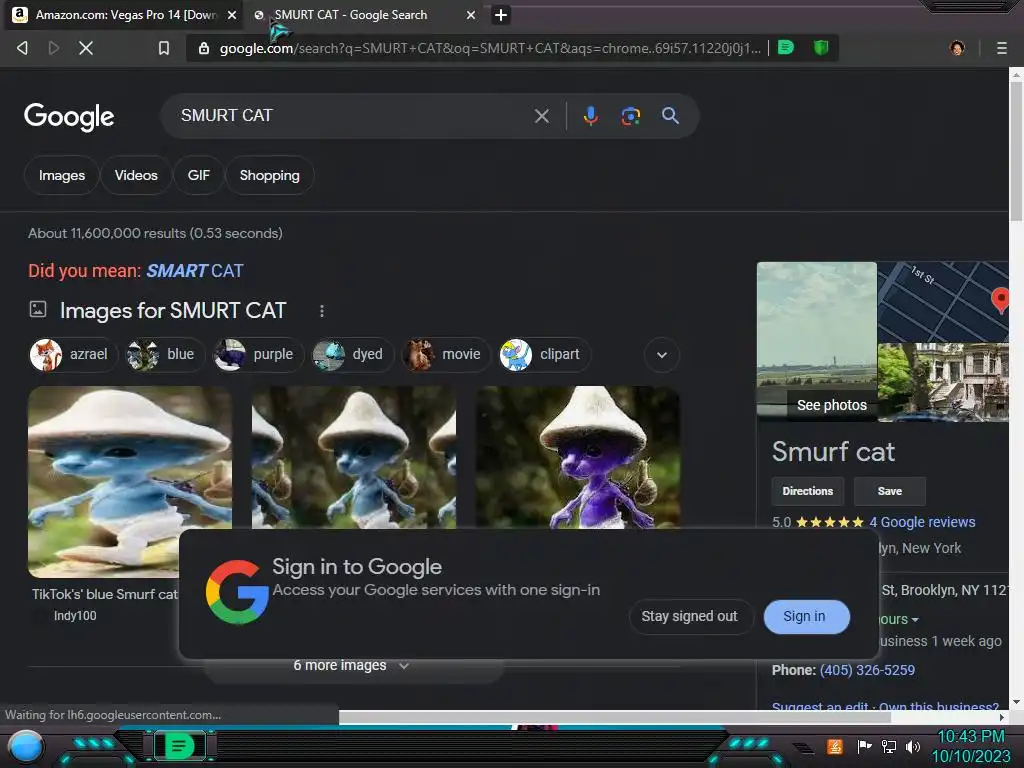1024x768 pixels.
Task: Bookmark this page with the bookmark icon
Action: (164, 48)
